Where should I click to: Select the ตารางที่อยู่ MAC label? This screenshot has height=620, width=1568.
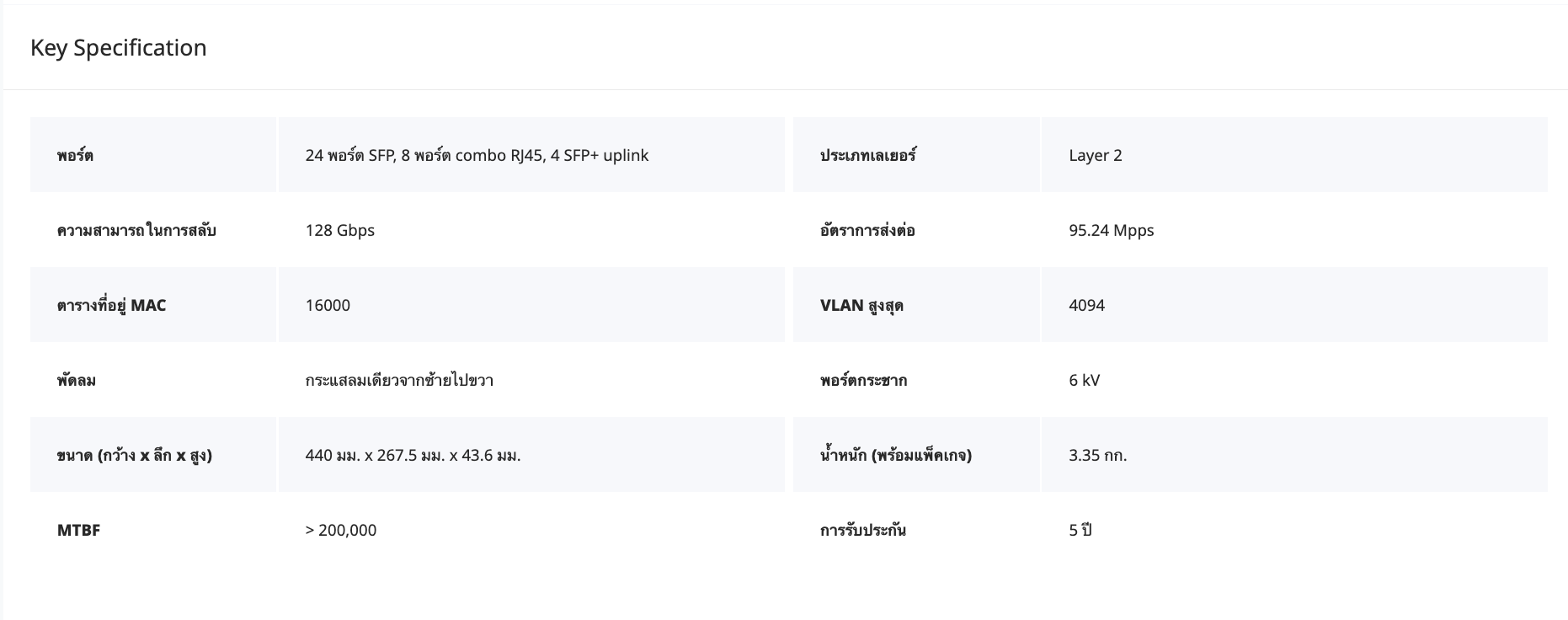[111, 306]
